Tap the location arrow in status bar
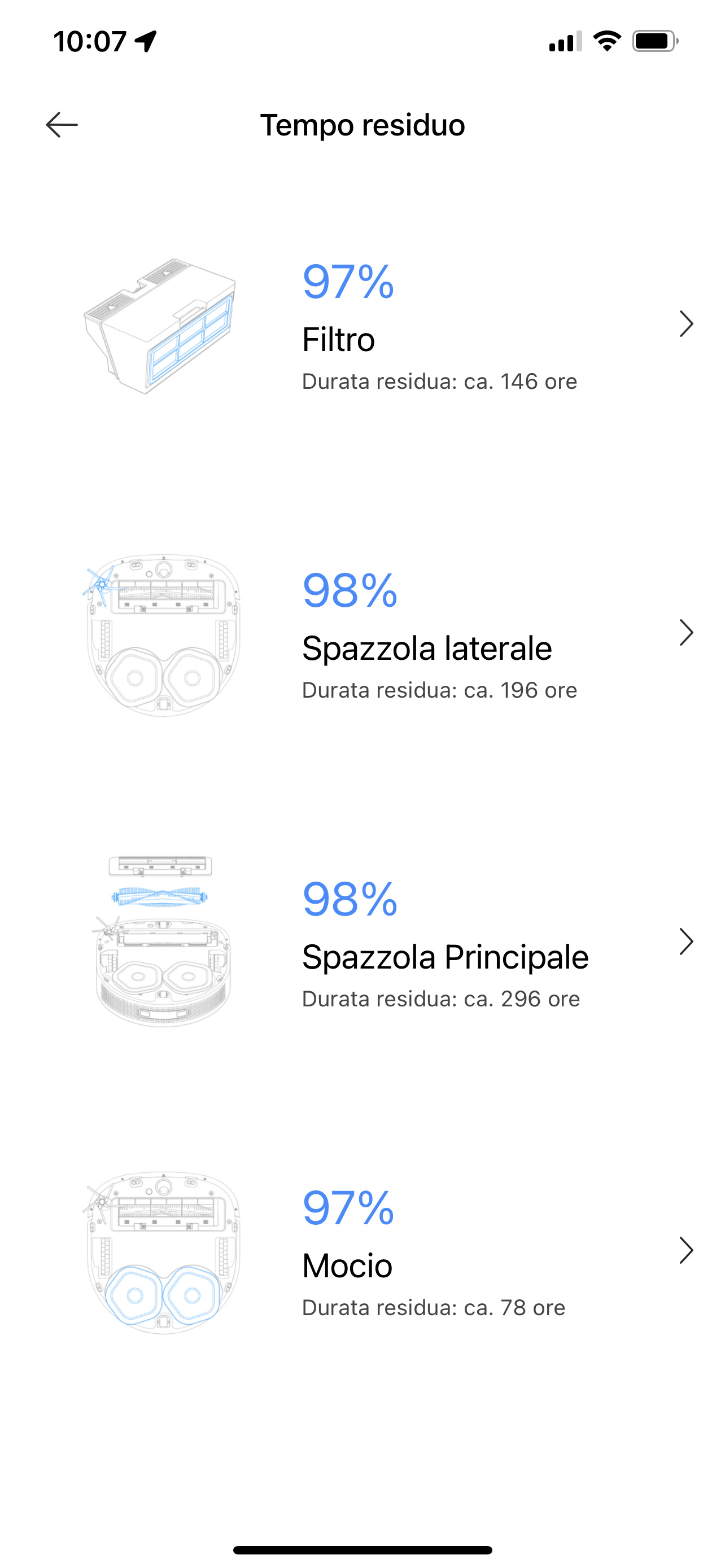This screenshot has height=1568, width=725. (x=146, y=41)
